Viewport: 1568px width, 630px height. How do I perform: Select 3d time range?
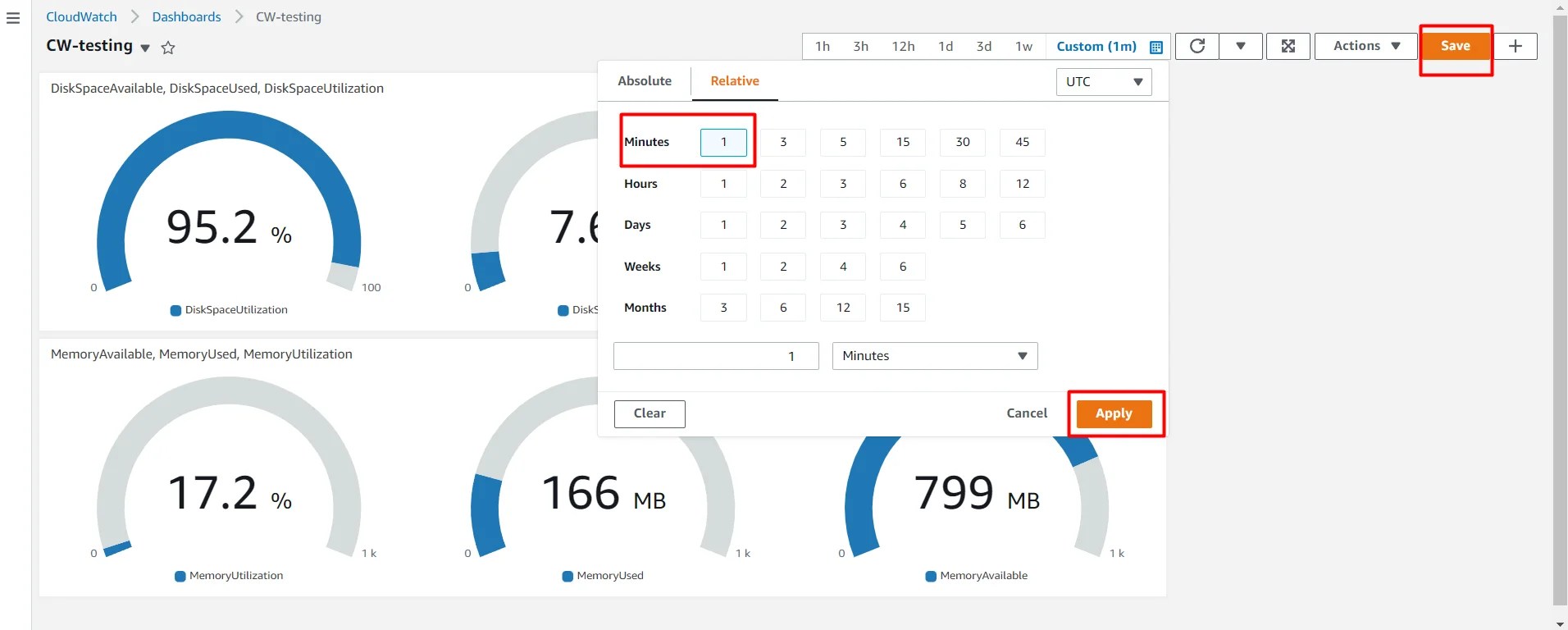[984, 47]
